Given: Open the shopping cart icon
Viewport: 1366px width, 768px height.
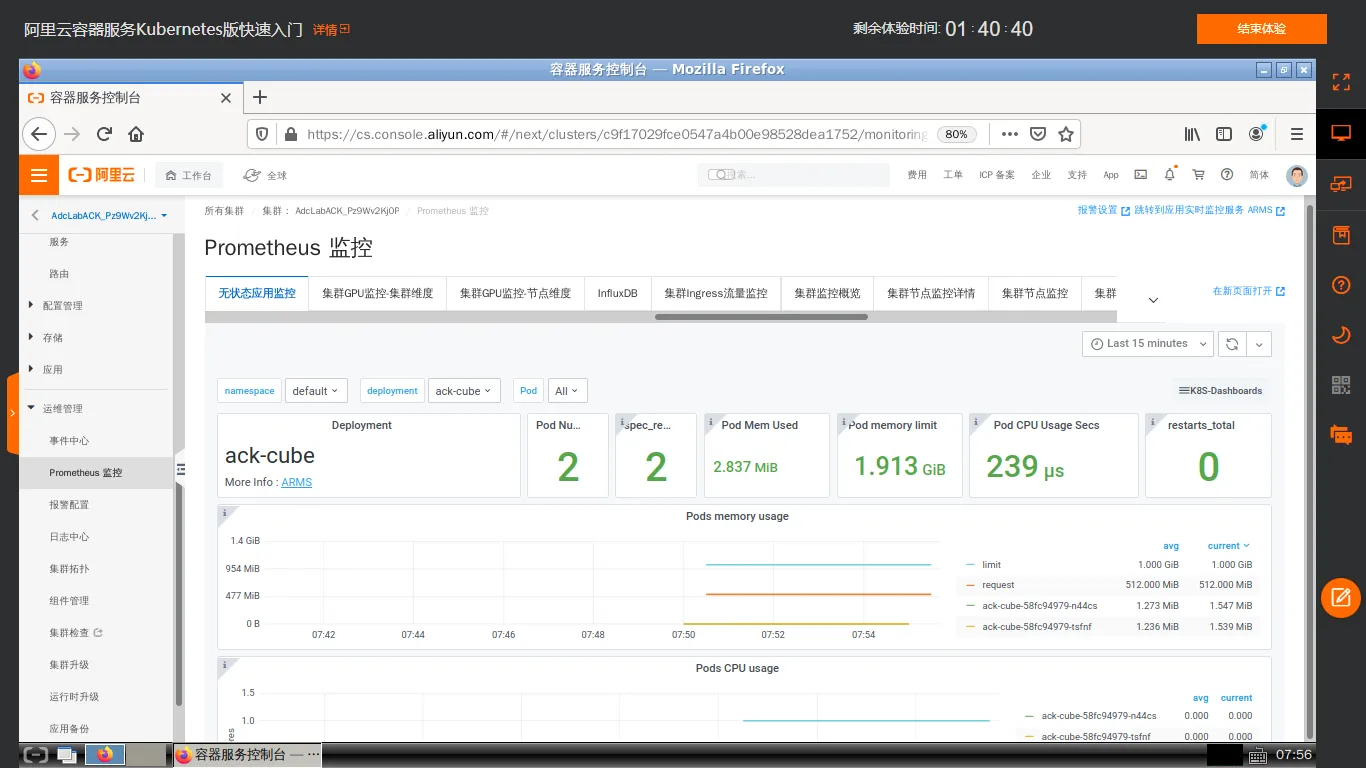Looking at the screenshot, I should (1199, 175).
